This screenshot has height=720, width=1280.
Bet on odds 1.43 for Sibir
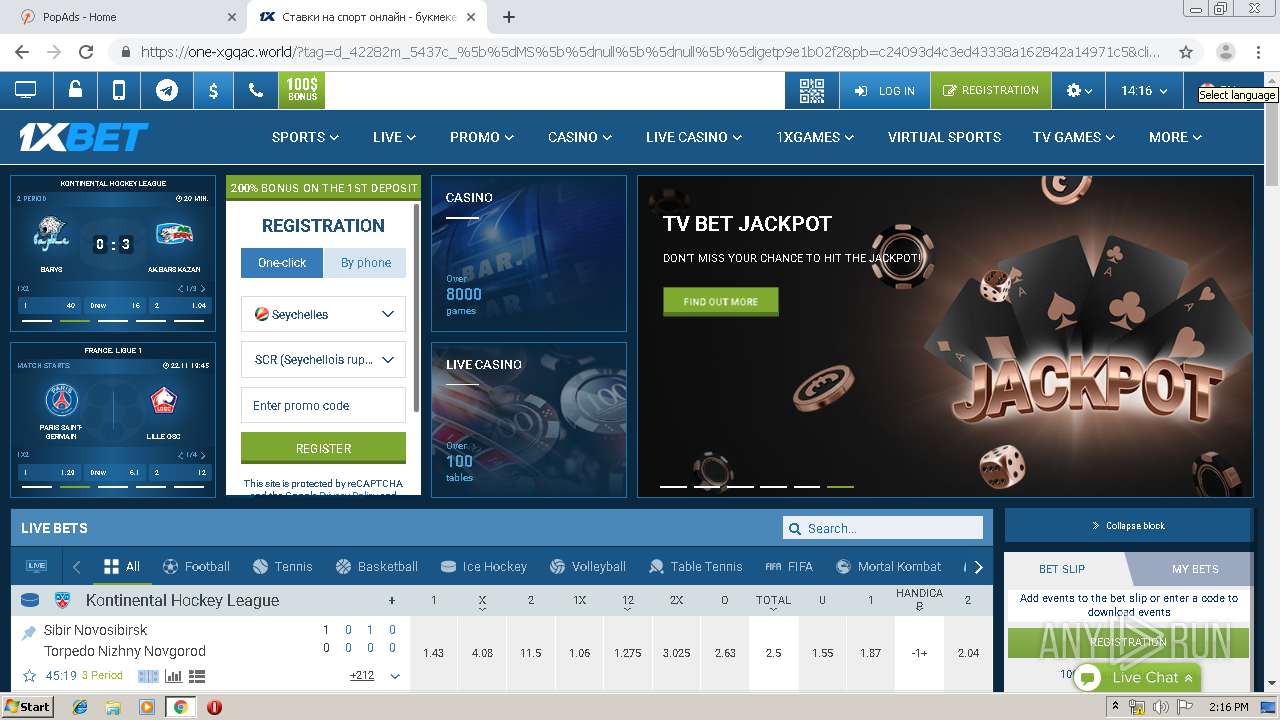[433, 653]
